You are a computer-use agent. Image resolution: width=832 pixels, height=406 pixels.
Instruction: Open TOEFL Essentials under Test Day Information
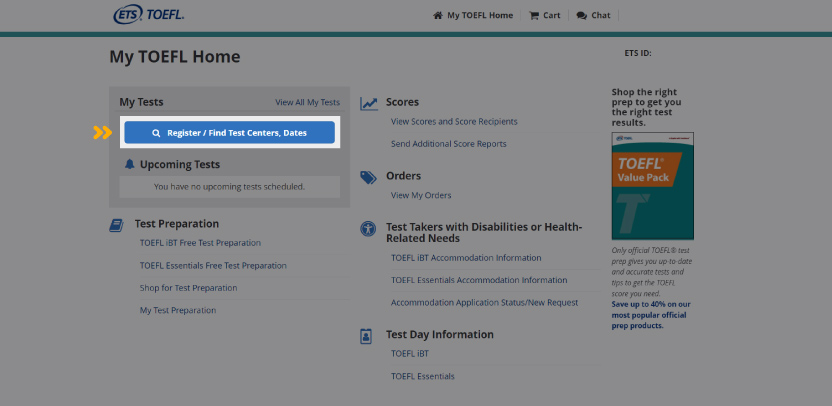423,376
